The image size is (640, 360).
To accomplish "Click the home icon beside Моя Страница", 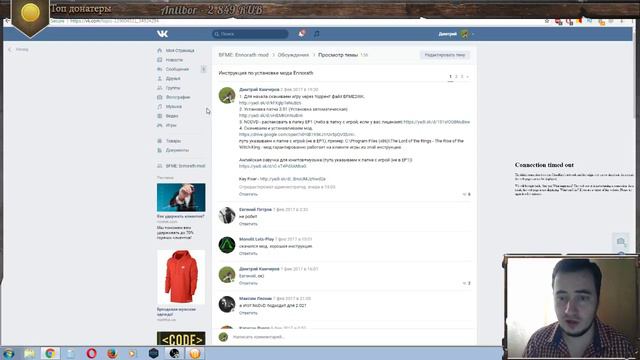I will (160, 50).
